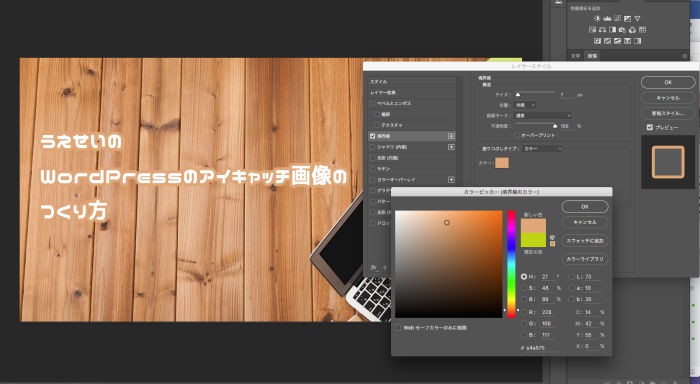The image size is (700, 384).
Task: Add an Invert adjustment icon
Action: pos(597,41)
